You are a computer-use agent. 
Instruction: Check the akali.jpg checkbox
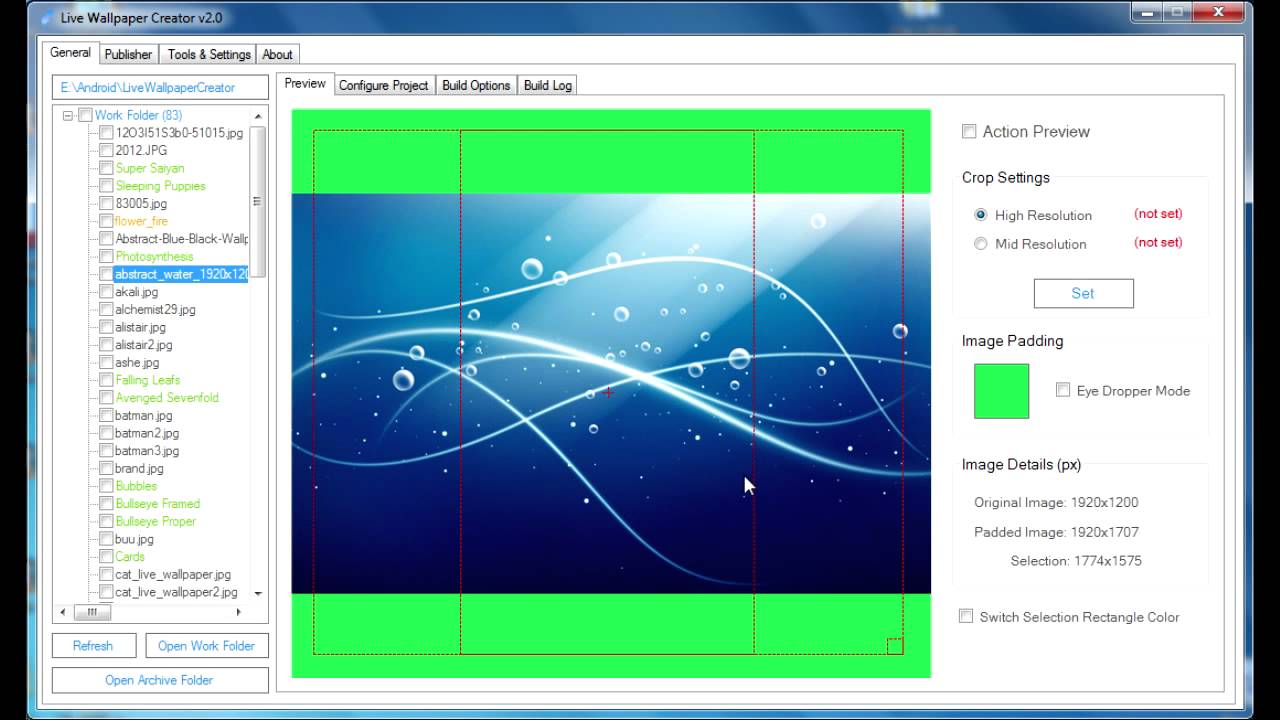coord(106,292)
